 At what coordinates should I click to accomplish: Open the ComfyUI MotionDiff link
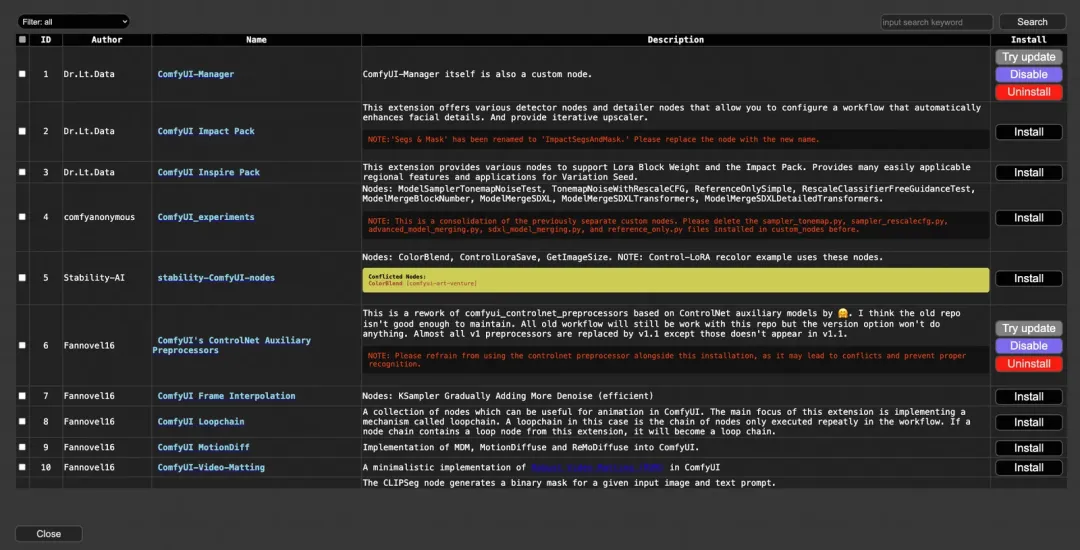(x=204, y=448)
